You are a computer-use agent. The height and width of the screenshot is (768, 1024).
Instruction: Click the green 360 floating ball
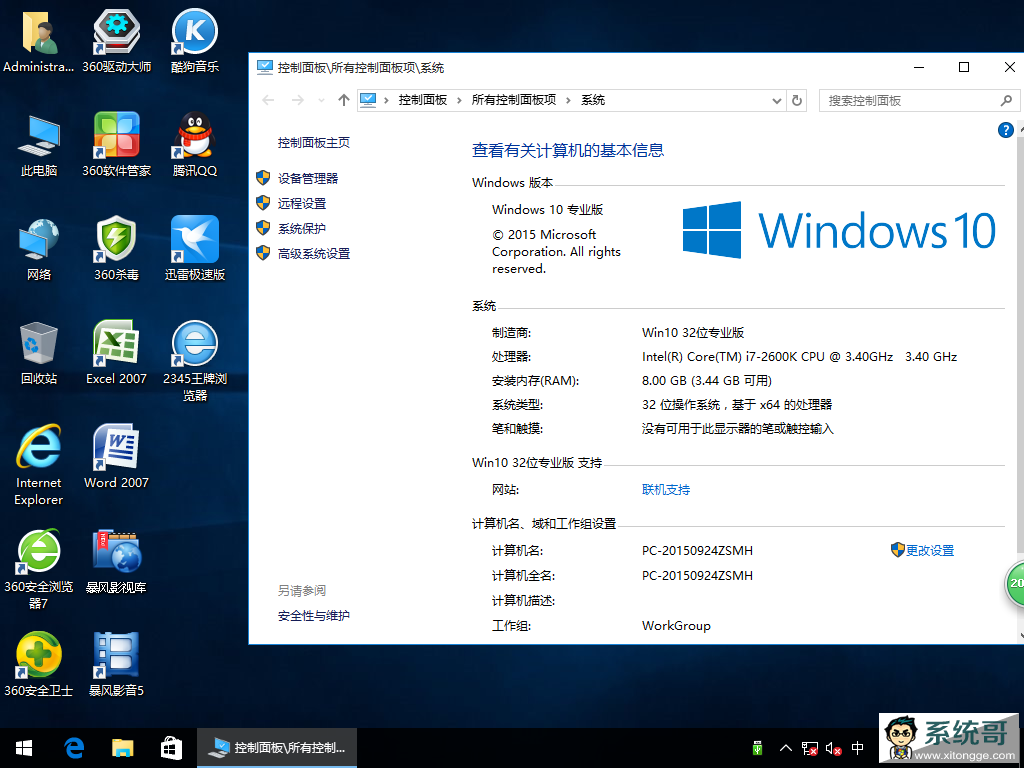coord(1014,583)
